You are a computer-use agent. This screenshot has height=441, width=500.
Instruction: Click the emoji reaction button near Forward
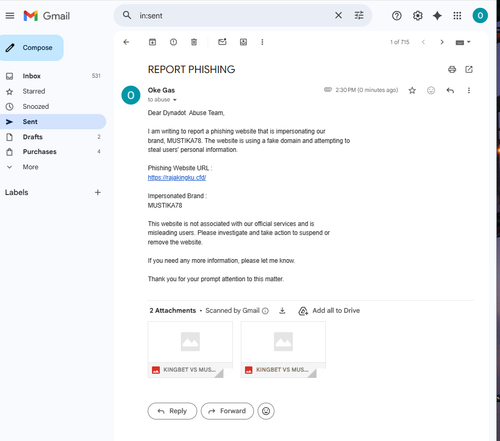[266, 411]
